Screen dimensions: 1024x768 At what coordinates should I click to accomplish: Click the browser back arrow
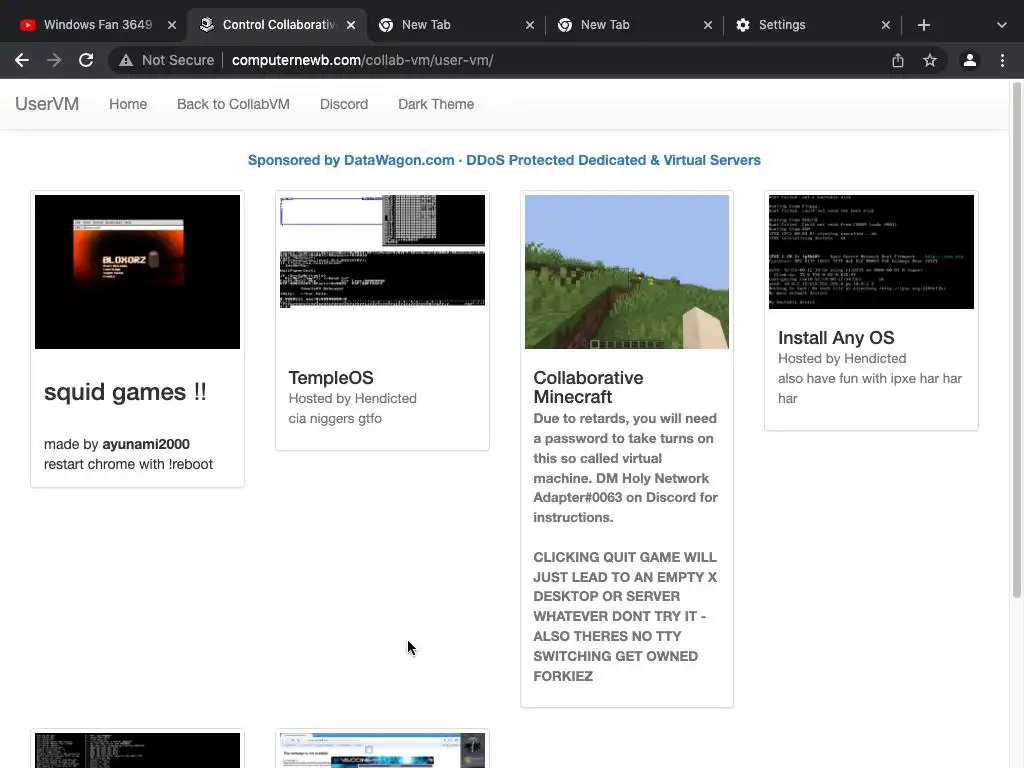tap(22, 60)
